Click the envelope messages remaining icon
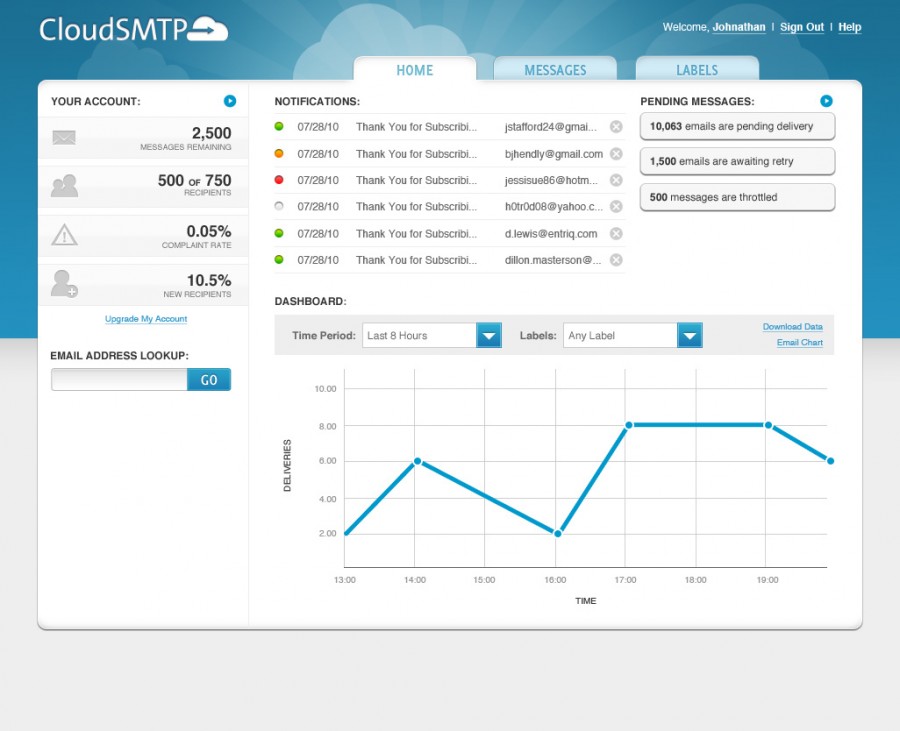This screenshot has width=900, height=731. point(64,138)
